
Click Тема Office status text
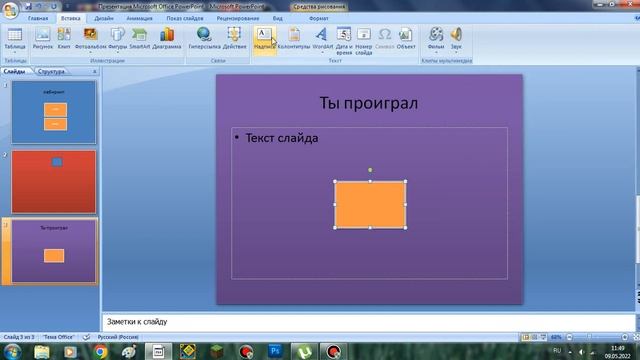coord(58,337)
